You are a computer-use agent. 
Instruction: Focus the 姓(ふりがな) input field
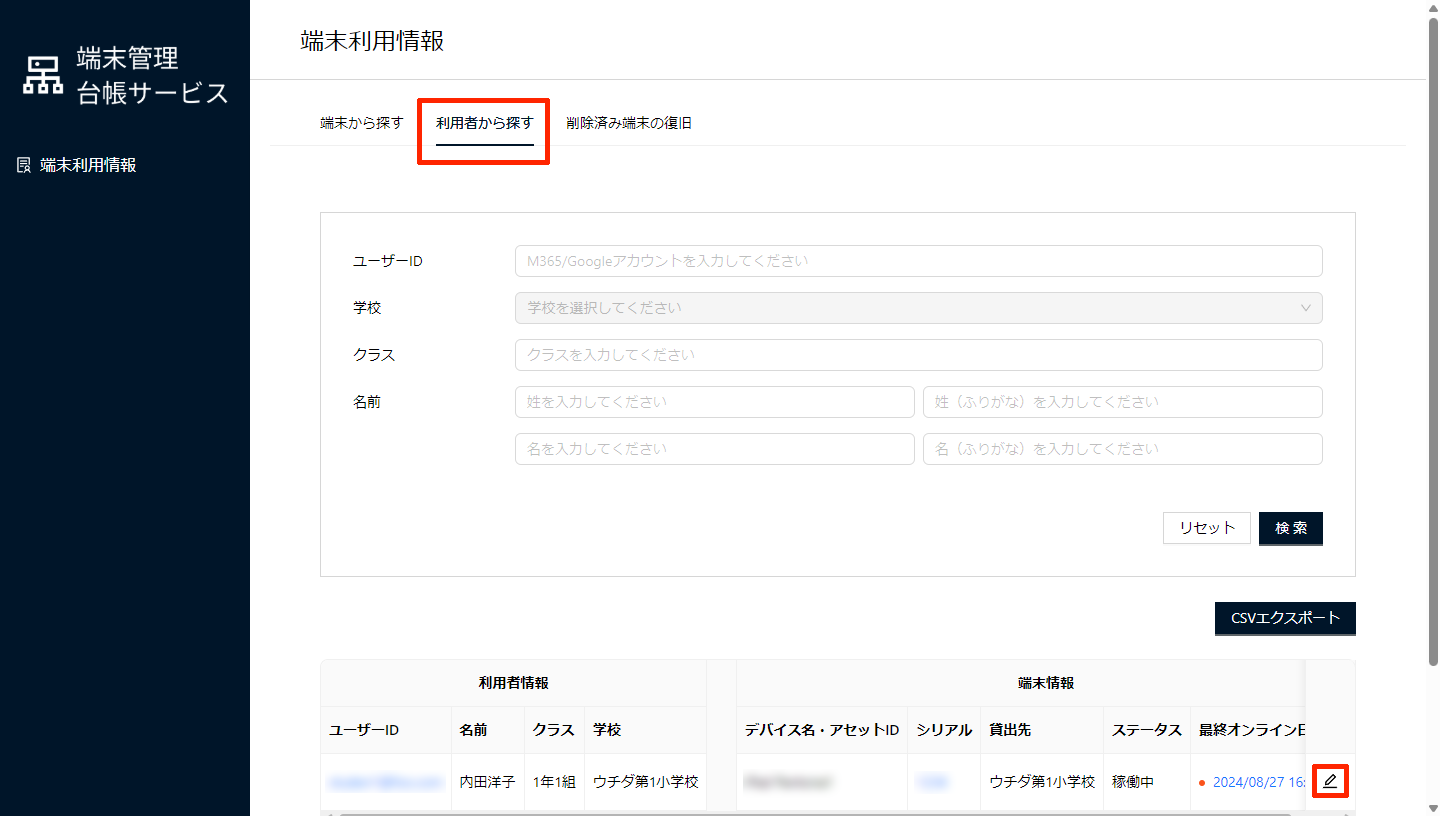1122,402
